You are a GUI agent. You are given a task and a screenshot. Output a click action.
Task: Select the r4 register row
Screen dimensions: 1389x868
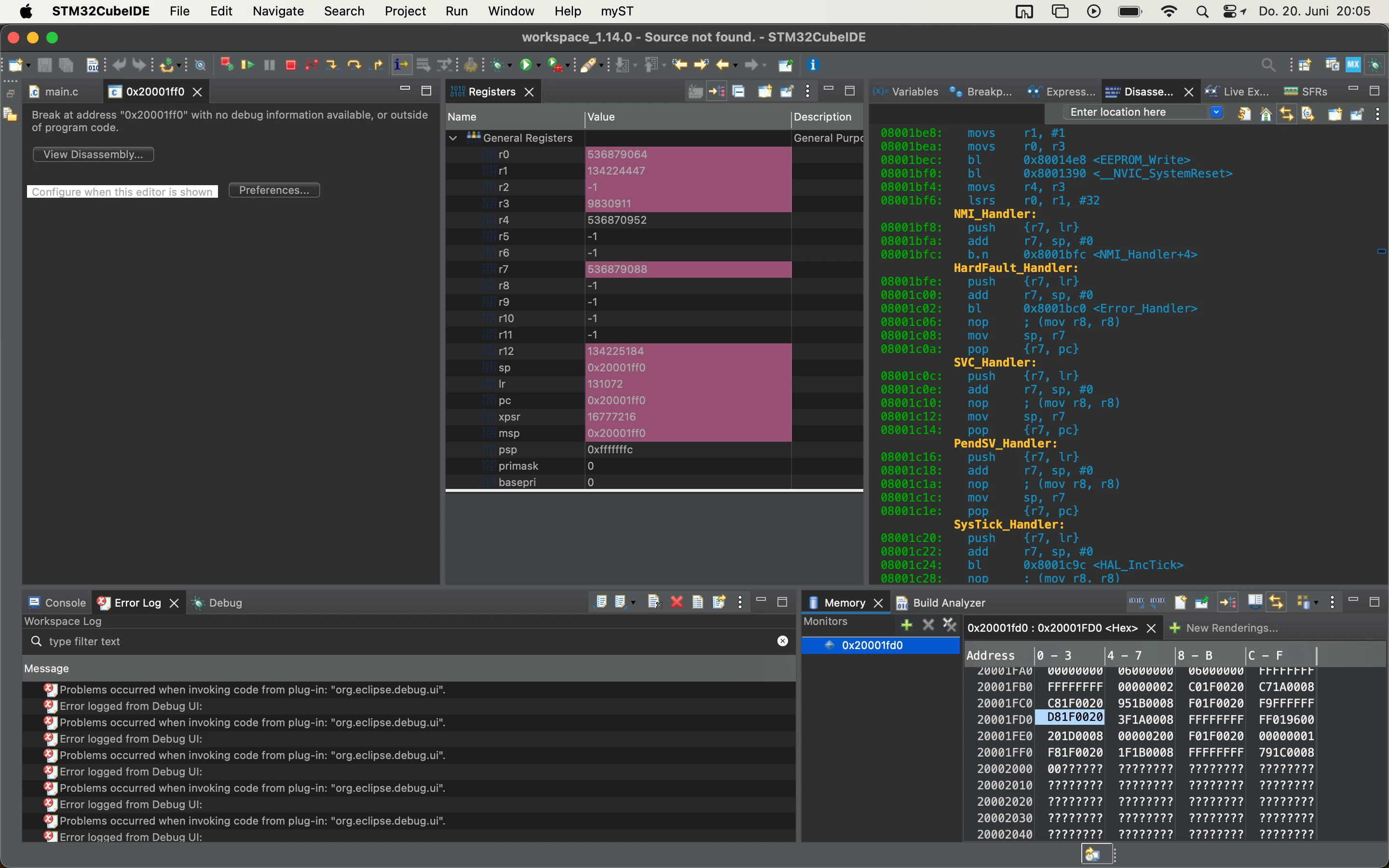click(654, 220)
